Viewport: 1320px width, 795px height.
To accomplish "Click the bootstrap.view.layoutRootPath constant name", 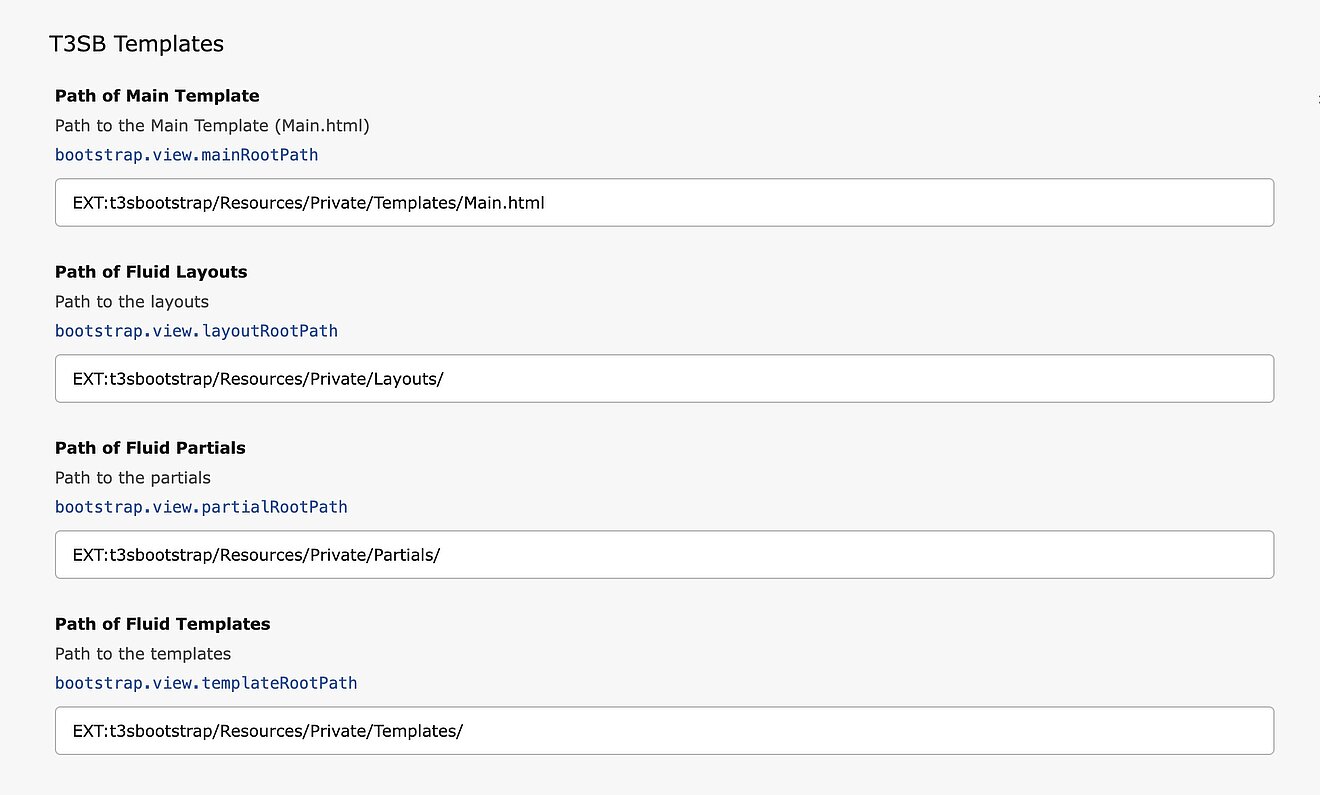I will point(196,331).
